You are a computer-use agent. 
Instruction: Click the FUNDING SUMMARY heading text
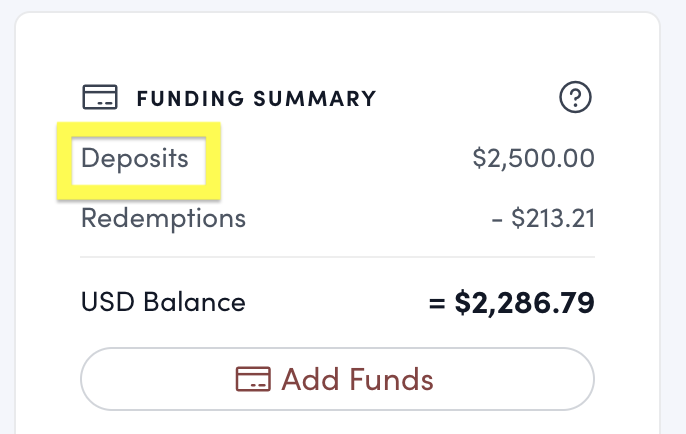[256, 98]
